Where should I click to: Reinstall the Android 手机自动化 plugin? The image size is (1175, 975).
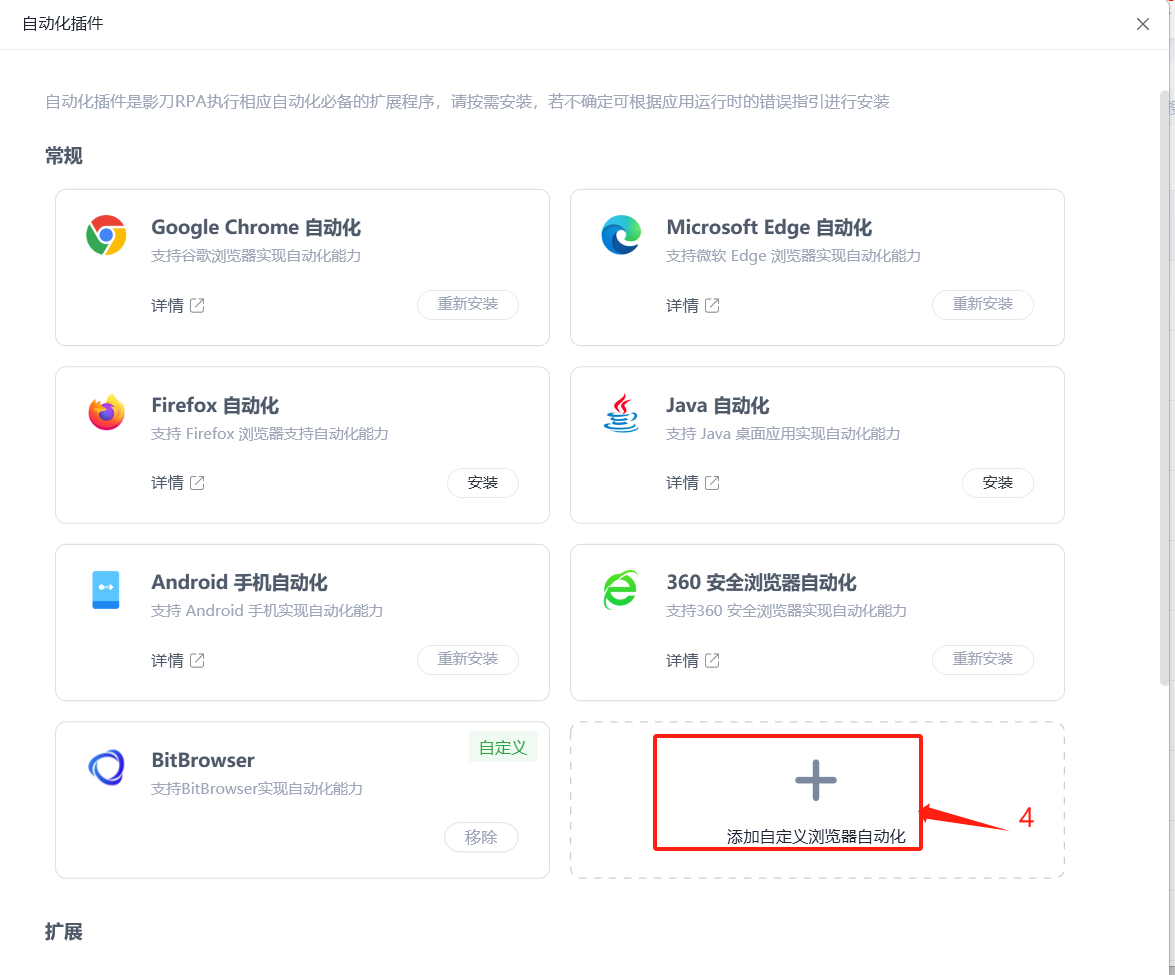[468, 660]
